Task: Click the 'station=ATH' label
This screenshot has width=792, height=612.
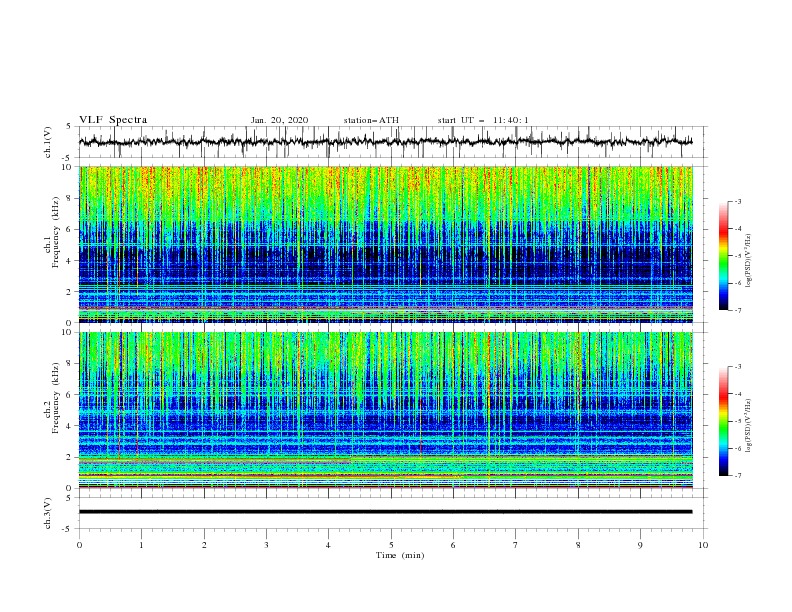Action: point(371,120)
